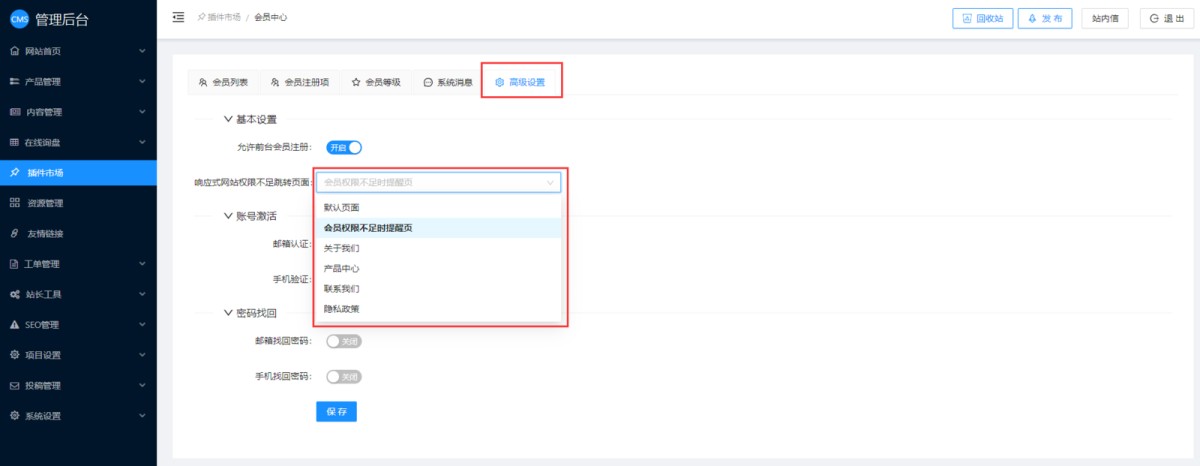Click the 保存 save button
The image size is (1200, 466).
click(336, 412)
